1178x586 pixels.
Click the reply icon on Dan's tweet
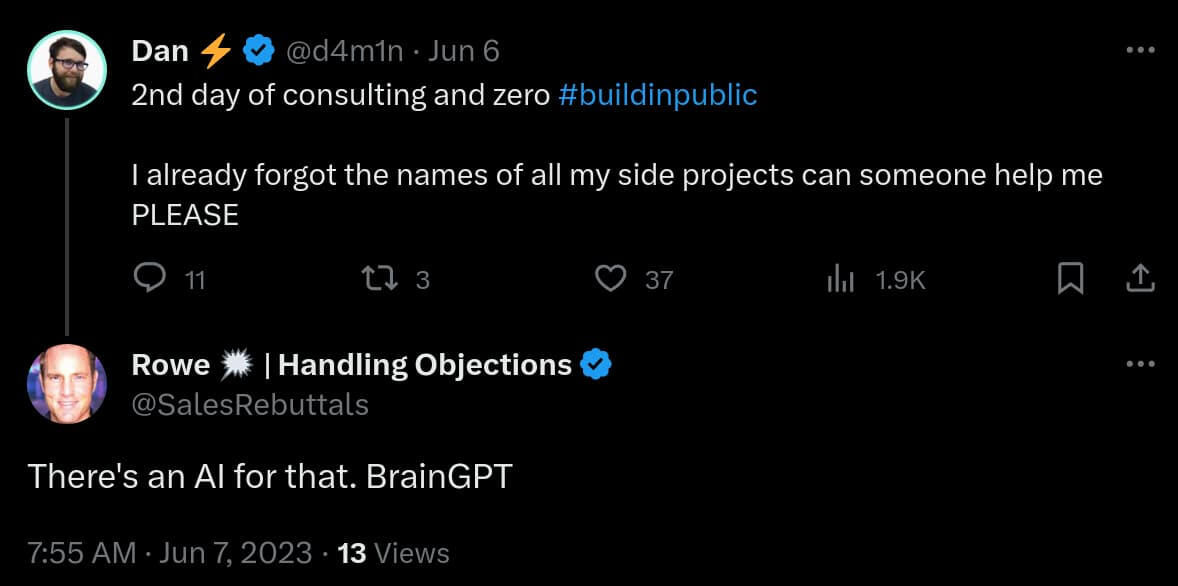click(149, 279)
